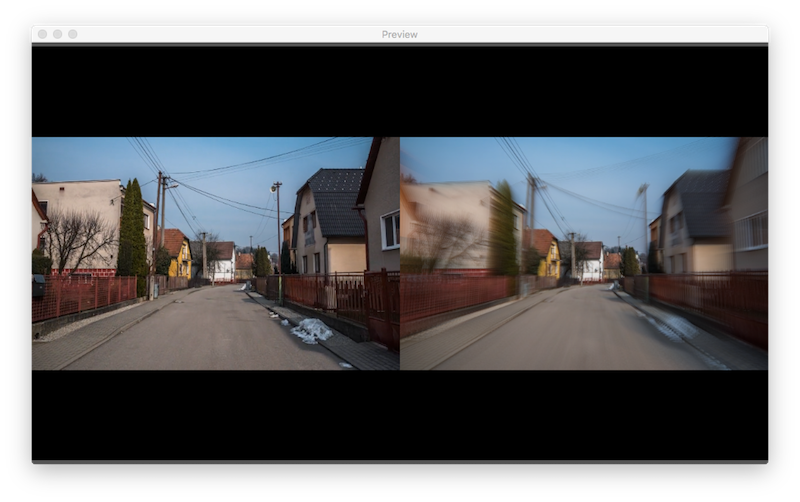Click the motion-blurred street photo

[584, 253]
